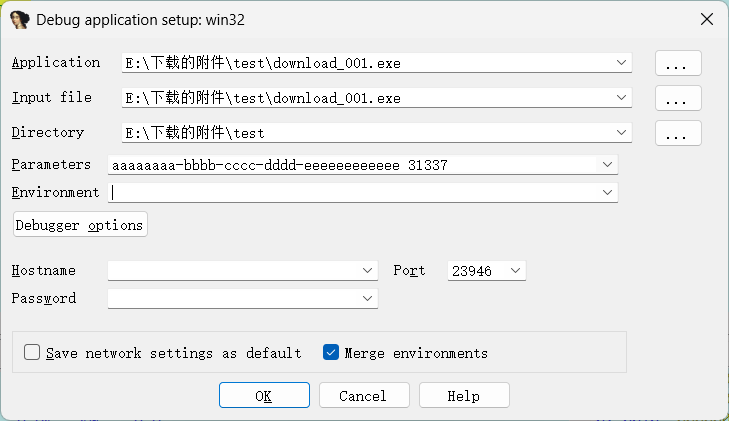729x421 pixels.
Task: Expand the Directory path dropdown
Action: coord(621,132)
